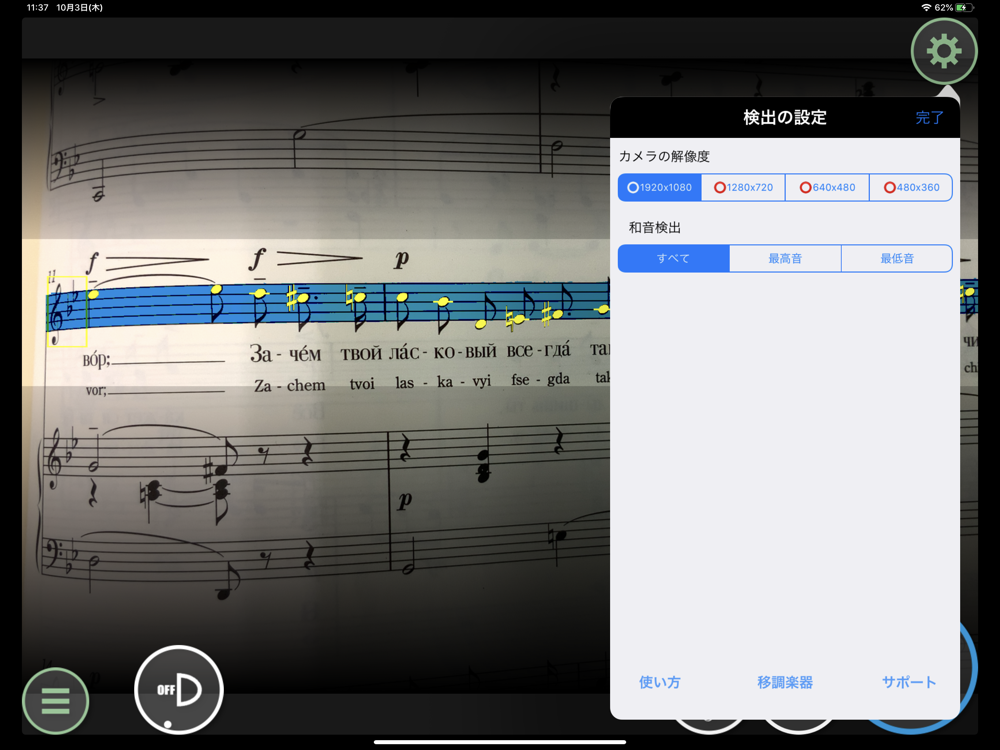Select 1920x1080 camera resolution
Viewport: 1000px width, 750px height.
click(659, 188)
